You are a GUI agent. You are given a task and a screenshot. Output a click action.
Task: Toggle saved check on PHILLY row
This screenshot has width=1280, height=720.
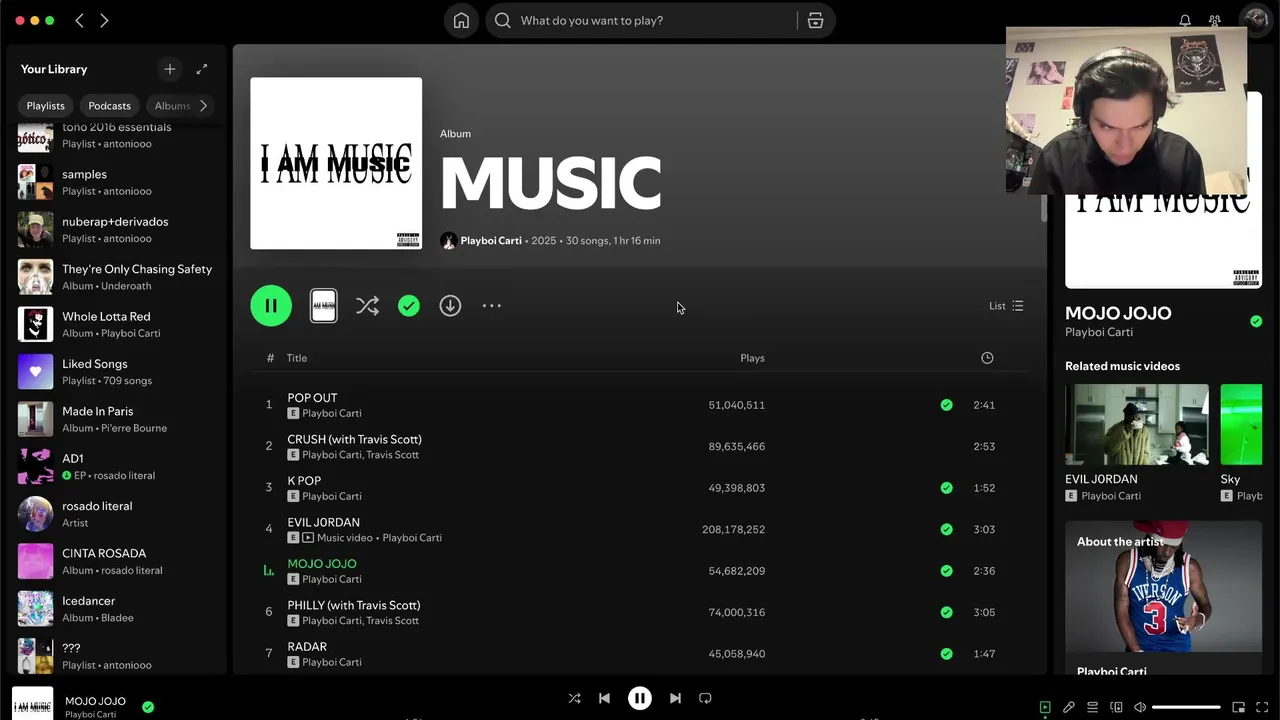(x=946, y=612)
